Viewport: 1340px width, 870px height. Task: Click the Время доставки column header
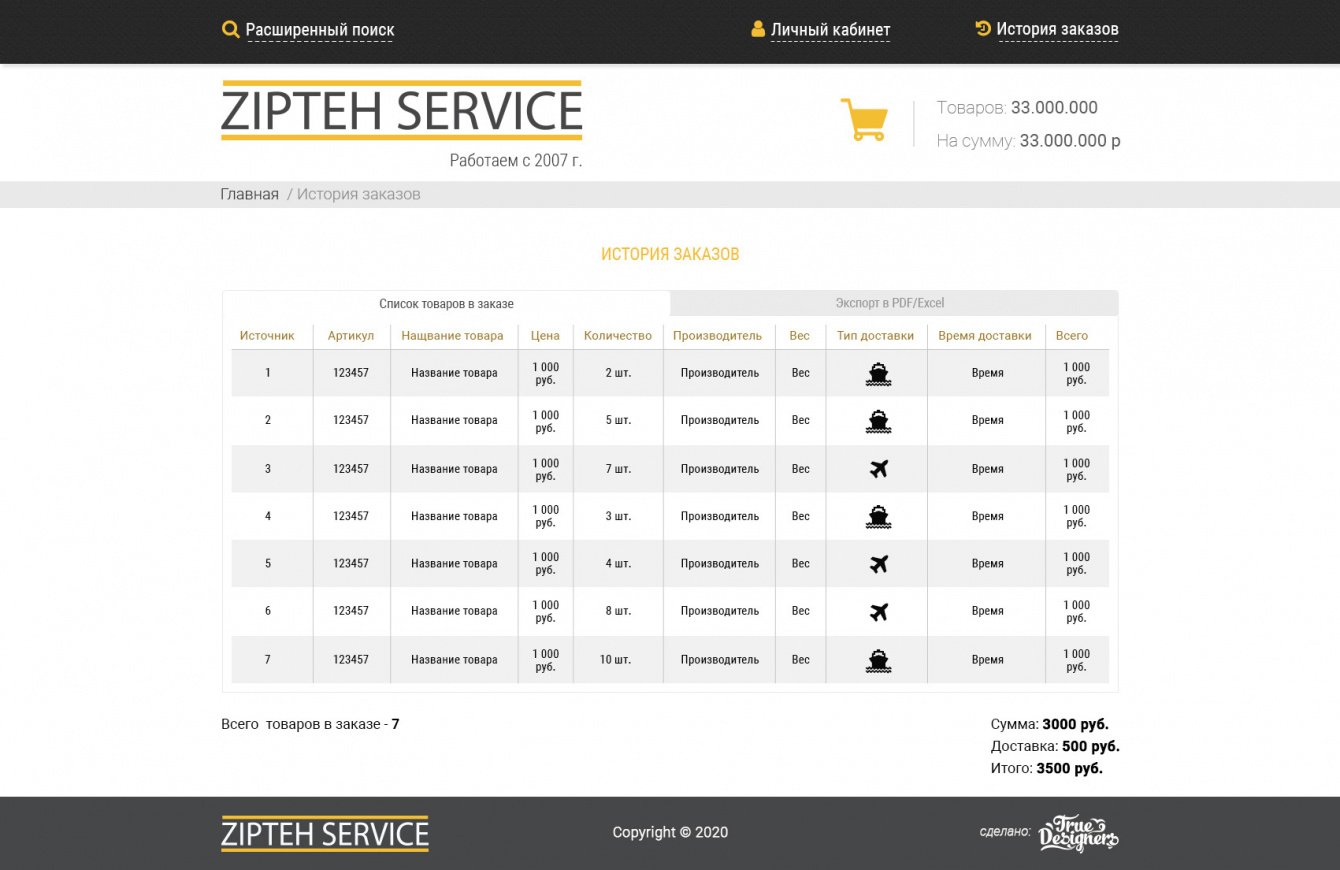985,336
